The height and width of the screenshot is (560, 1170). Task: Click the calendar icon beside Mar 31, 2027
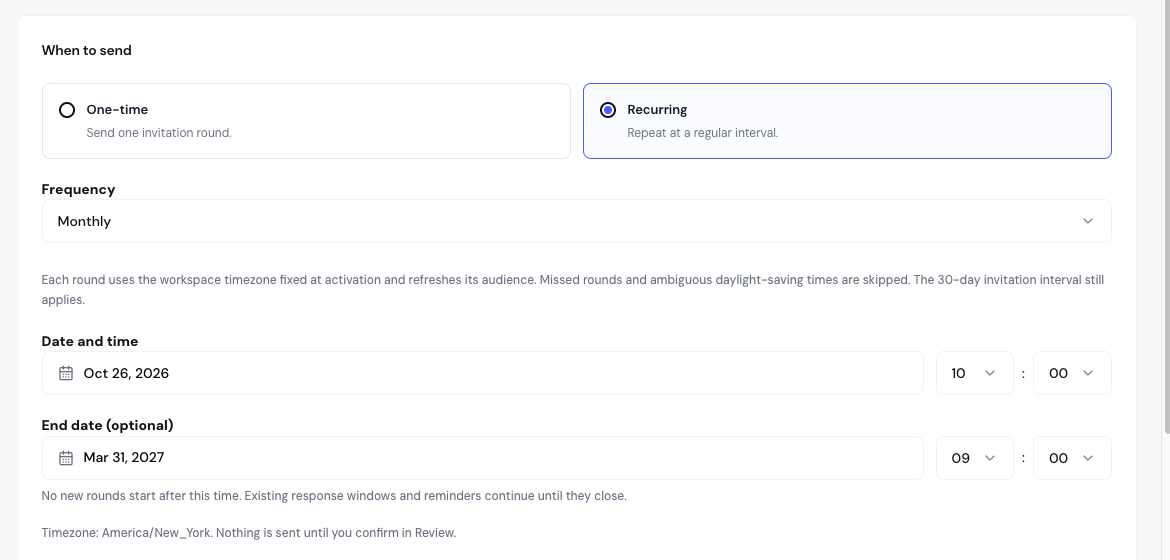click(x=66, y=458)
